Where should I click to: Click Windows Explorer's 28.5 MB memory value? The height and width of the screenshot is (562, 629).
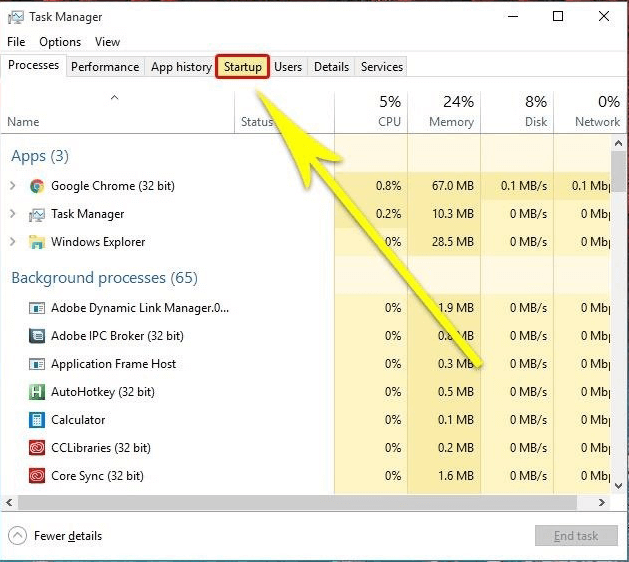coord(452,242)
